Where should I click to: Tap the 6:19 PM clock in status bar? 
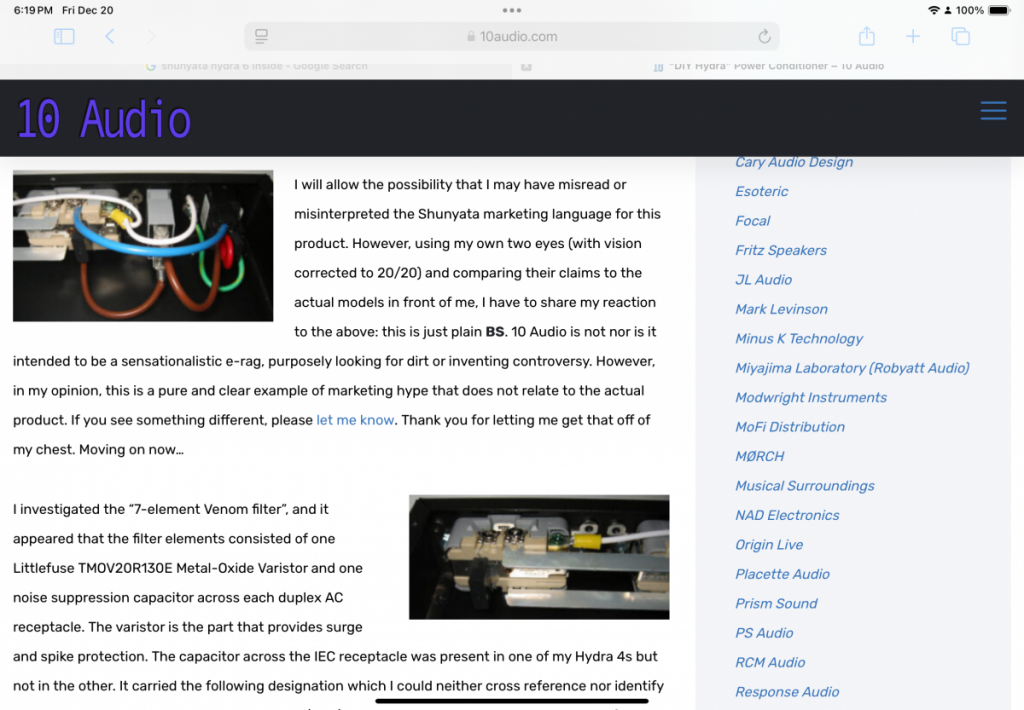(33, 10)
